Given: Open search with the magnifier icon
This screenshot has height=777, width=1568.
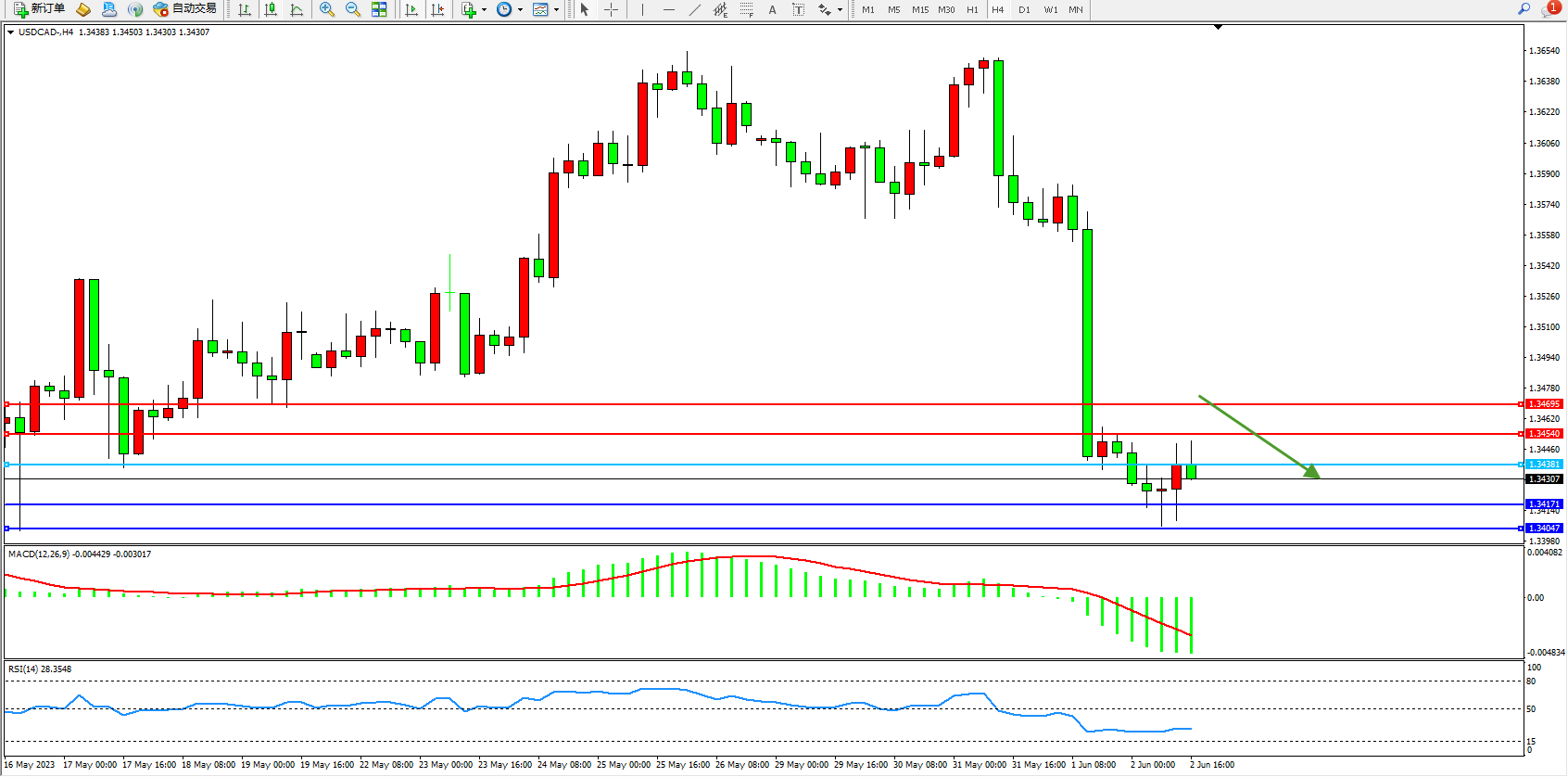Looking at the screenshot, I should coord(1524,9).
